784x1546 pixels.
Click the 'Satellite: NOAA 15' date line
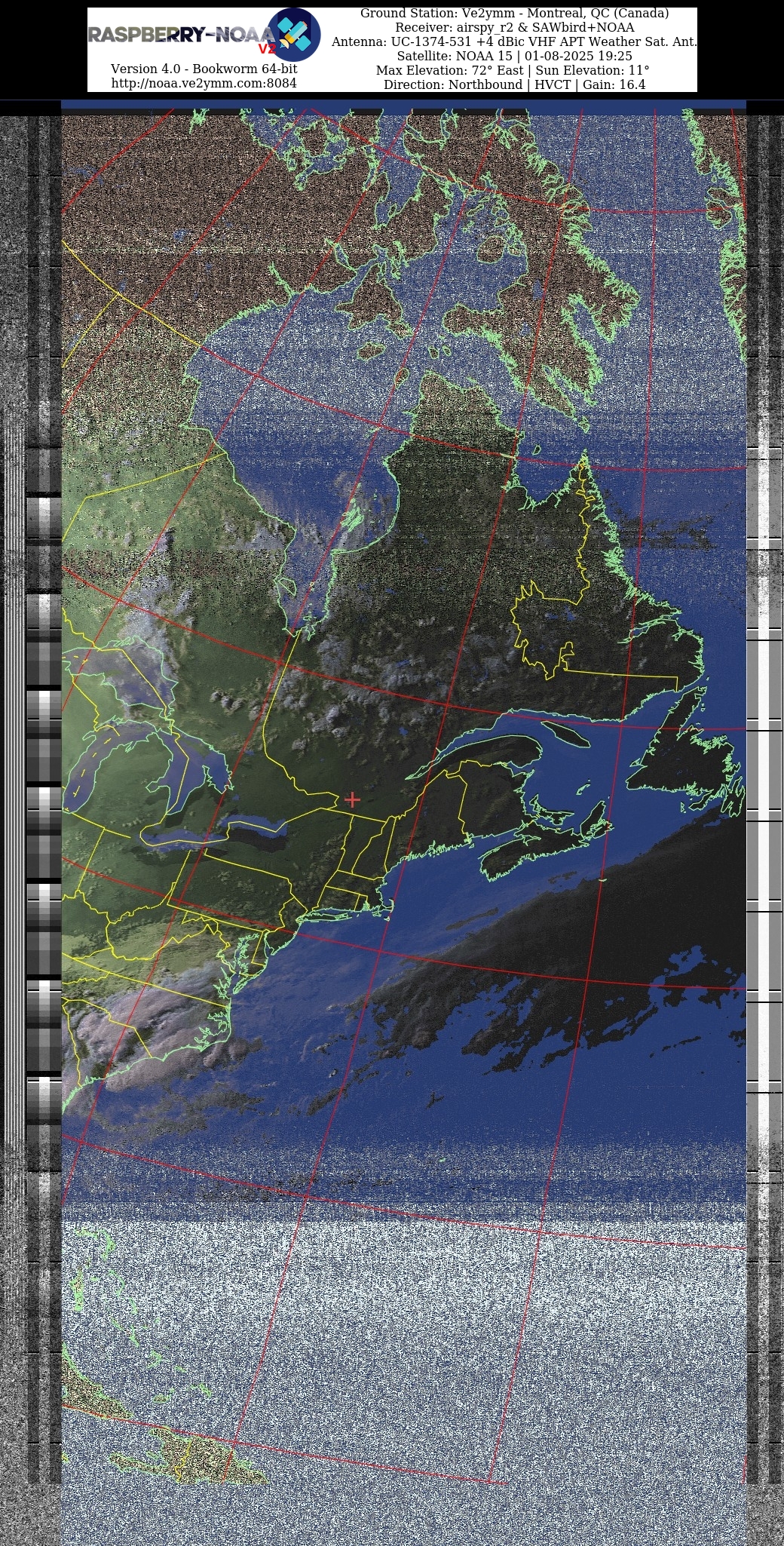coord(514,57)
